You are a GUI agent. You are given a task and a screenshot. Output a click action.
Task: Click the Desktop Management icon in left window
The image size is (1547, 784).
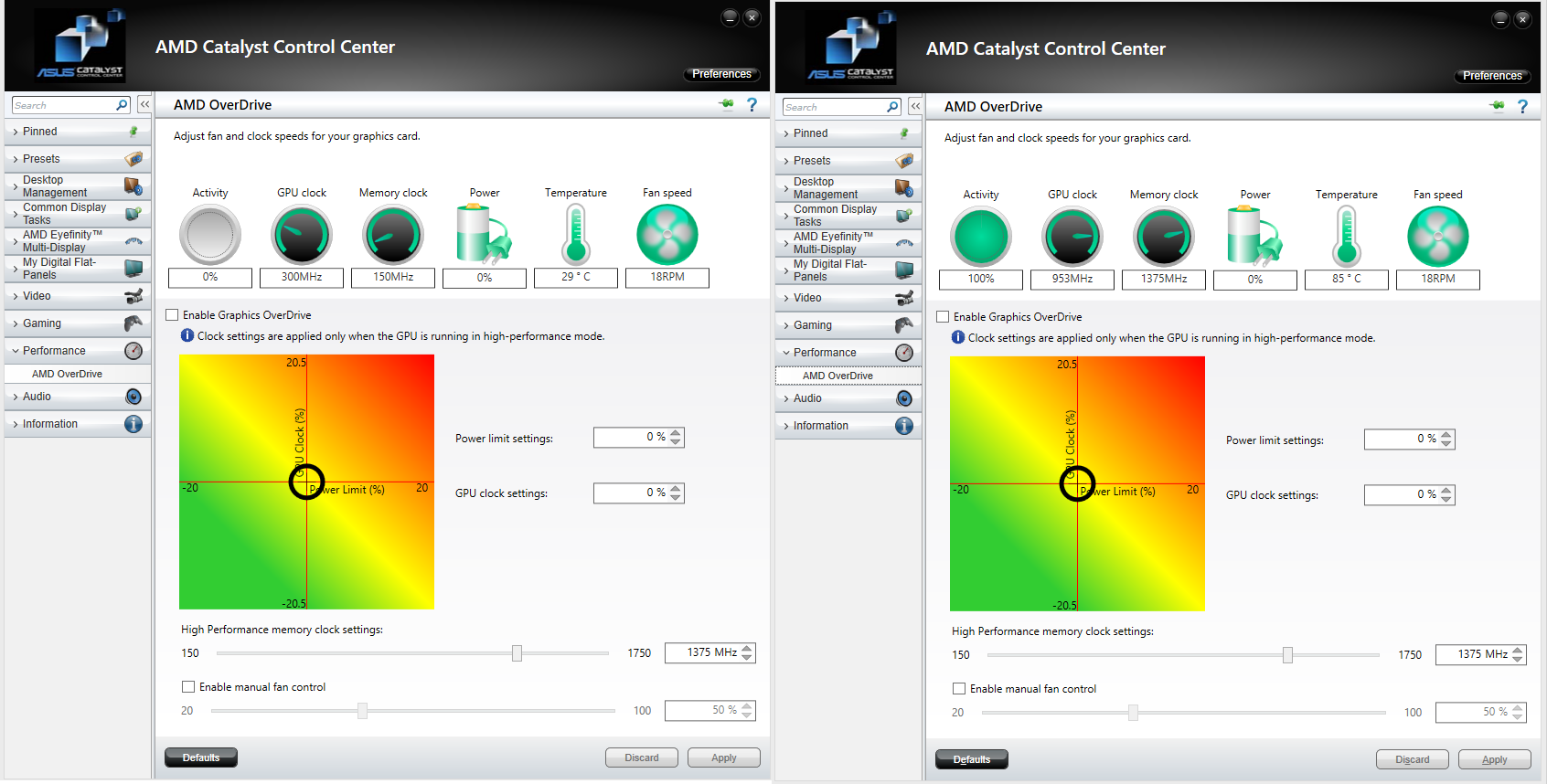pyautogui.click(x=133, y=186)
